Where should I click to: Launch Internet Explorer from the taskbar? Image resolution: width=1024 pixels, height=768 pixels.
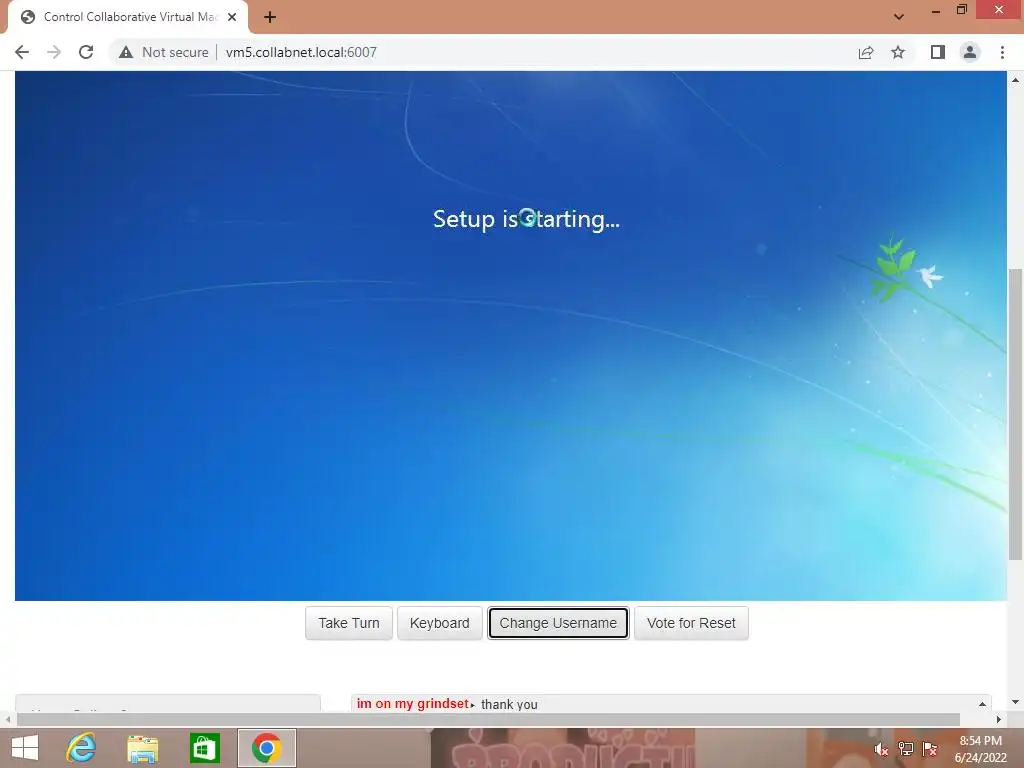point(81,748)
